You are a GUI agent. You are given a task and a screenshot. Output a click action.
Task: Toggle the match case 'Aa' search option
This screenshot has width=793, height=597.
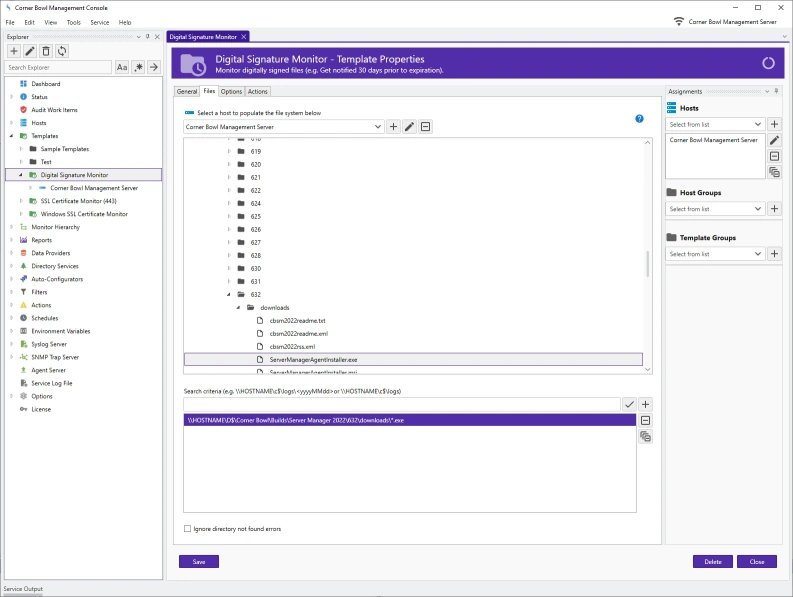[x=122, y=67]
